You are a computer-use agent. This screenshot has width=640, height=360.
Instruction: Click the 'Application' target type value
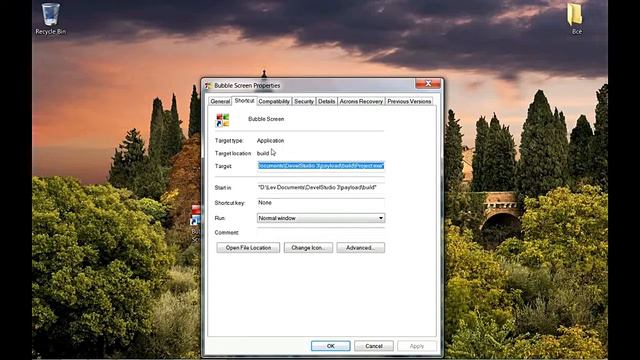(x=270, y=140)
